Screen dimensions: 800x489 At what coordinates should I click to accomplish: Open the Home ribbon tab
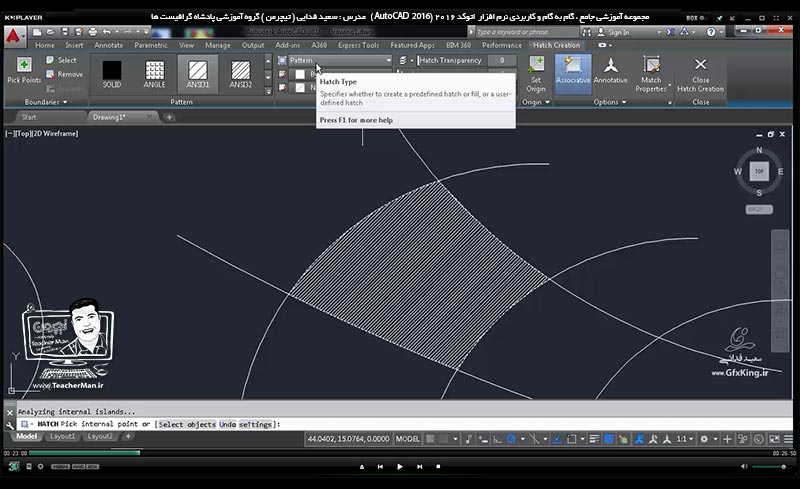pos(45,45)
